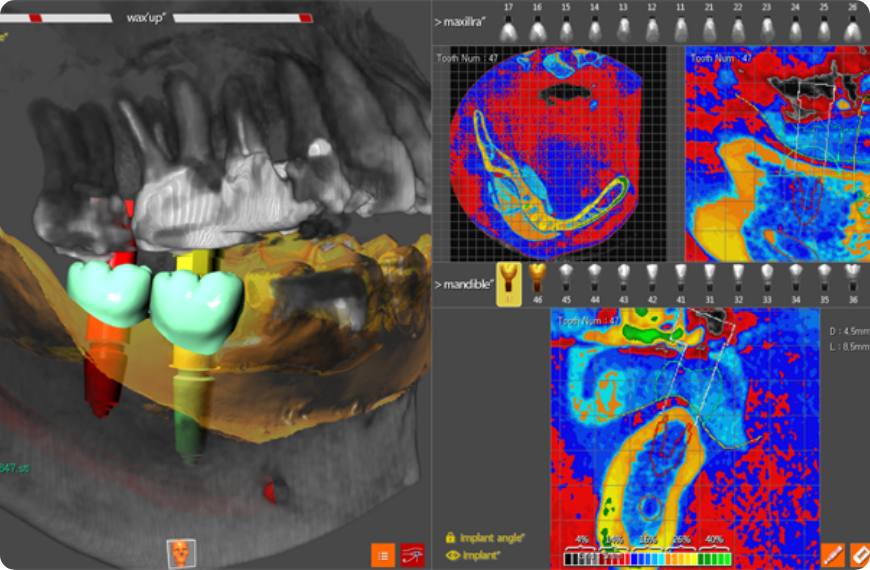This screenshot has width=870, height=570.
Task: Click the orange eraser tool icon
Action: (x=860, y=554)
